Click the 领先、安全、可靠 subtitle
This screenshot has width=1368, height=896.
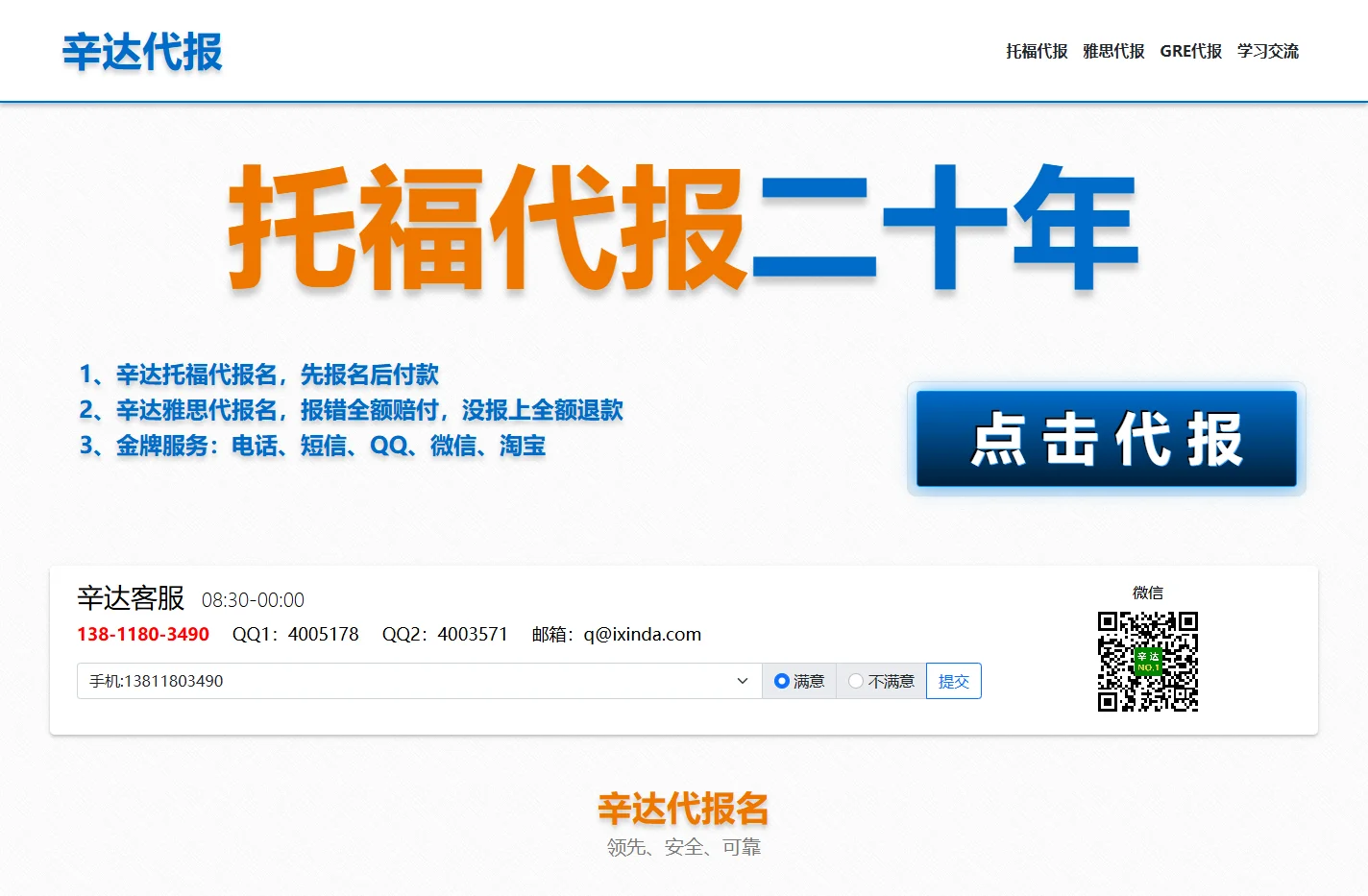[683, 847]
